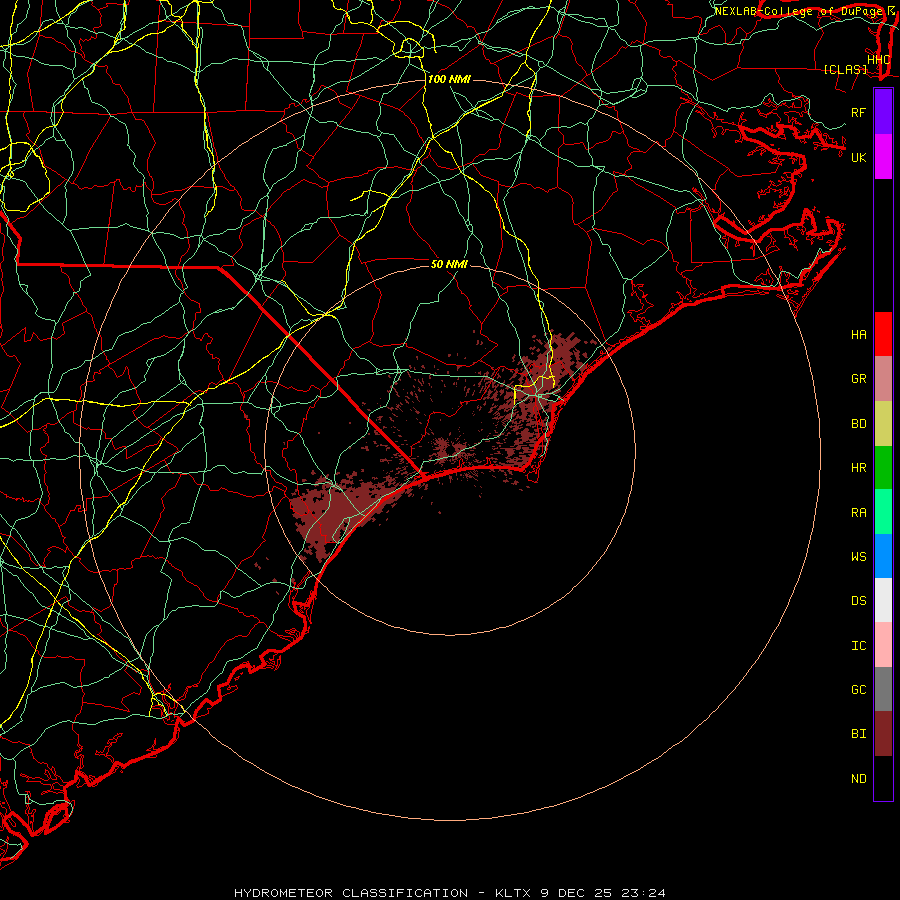The image size is (900, 900).
Task: Click the 100 NMI range ring label
Action: click(449, 79)
